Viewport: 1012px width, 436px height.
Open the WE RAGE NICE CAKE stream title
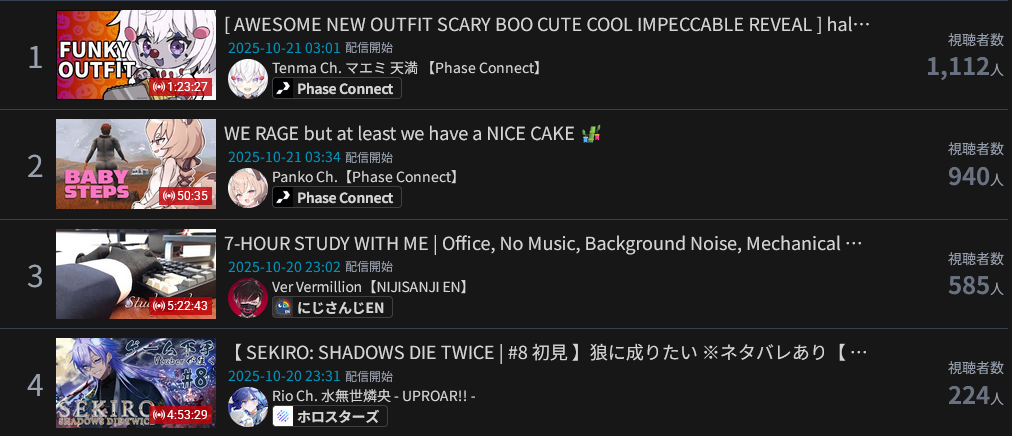[x=413, y=134]
